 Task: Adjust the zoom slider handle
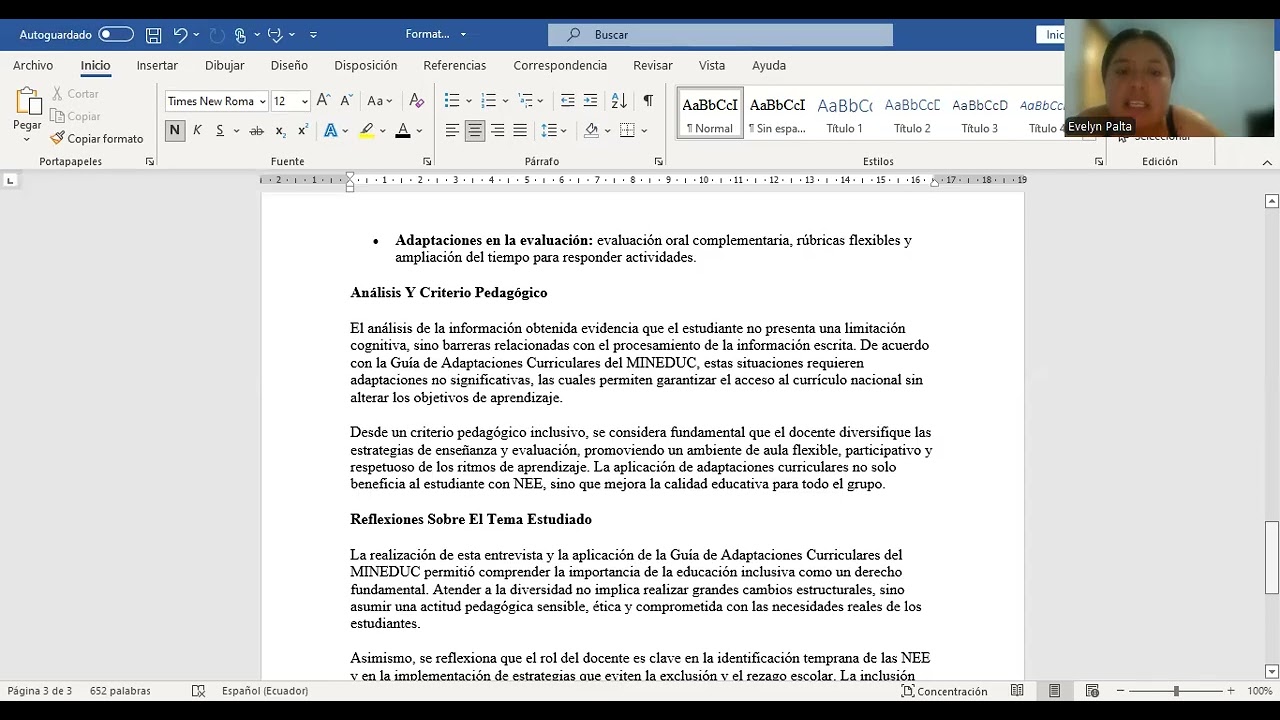(1176, 691)
